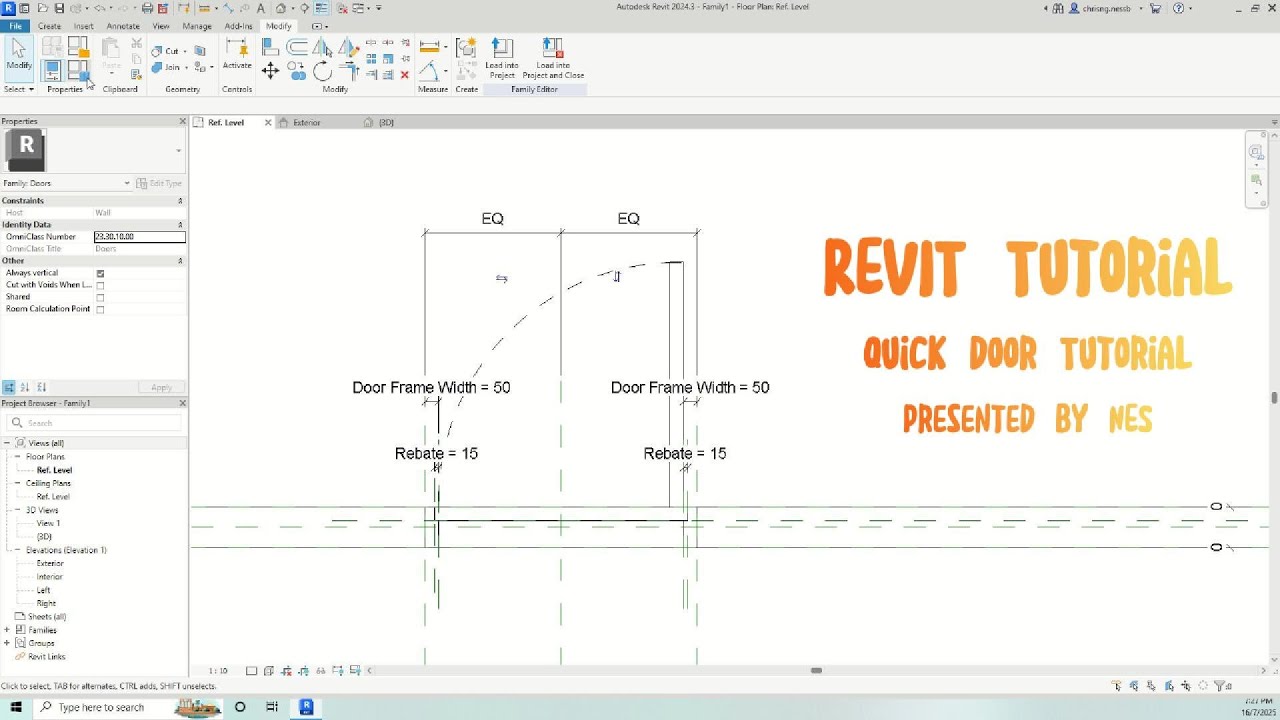1280x720 pixels.
Task: Collapse the Views (all) tree node
Action: 7,443
